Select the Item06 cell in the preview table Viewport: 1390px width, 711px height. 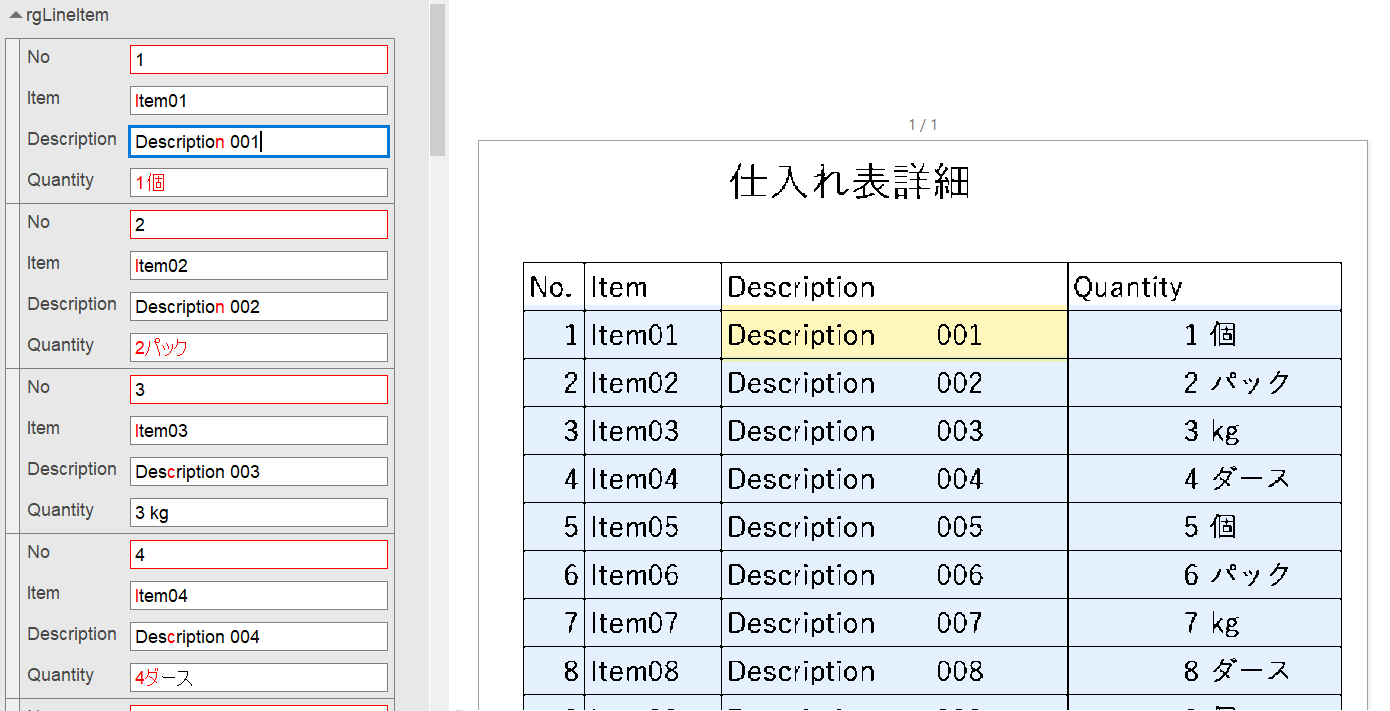(653, 575)
